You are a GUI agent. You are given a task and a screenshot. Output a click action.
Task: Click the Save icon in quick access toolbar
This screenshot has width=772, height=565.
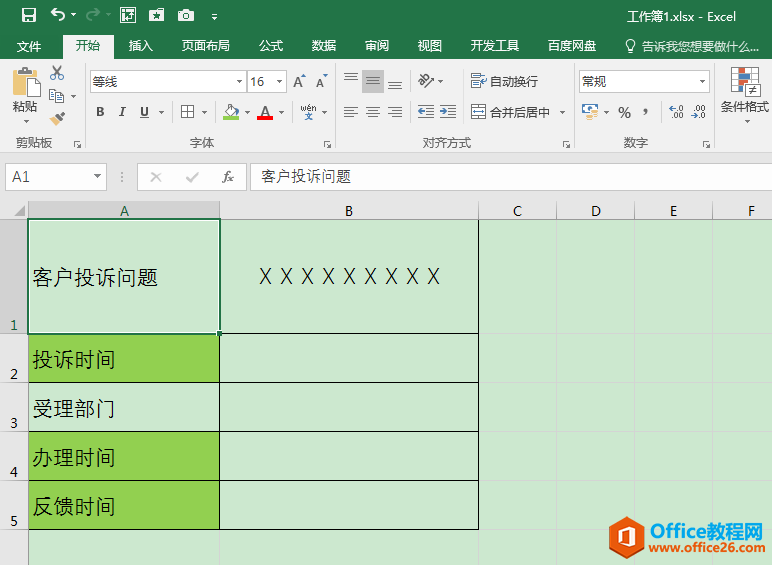[x=29, y=15]
